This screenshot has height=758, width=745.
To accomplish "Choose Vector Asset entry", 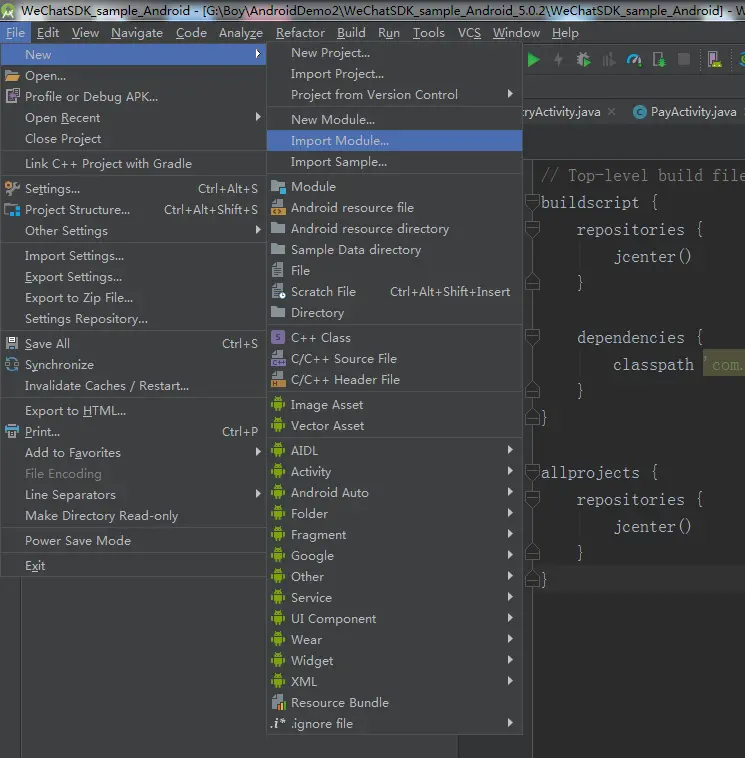I will coord(394,425).
